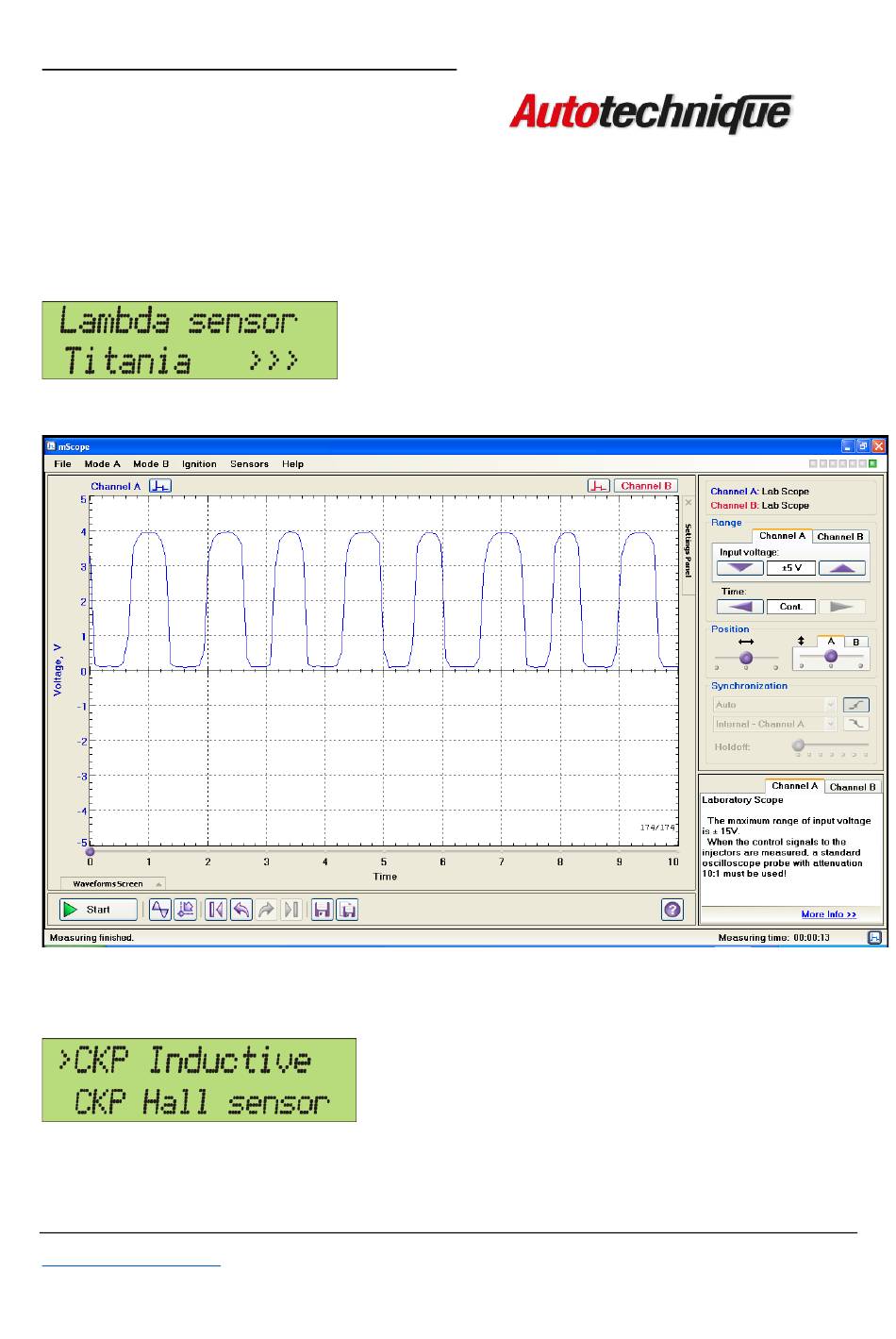Screen dimensions: 896x1339
Task: Click the save waveform floppy icon
Action: coord(323,910)
